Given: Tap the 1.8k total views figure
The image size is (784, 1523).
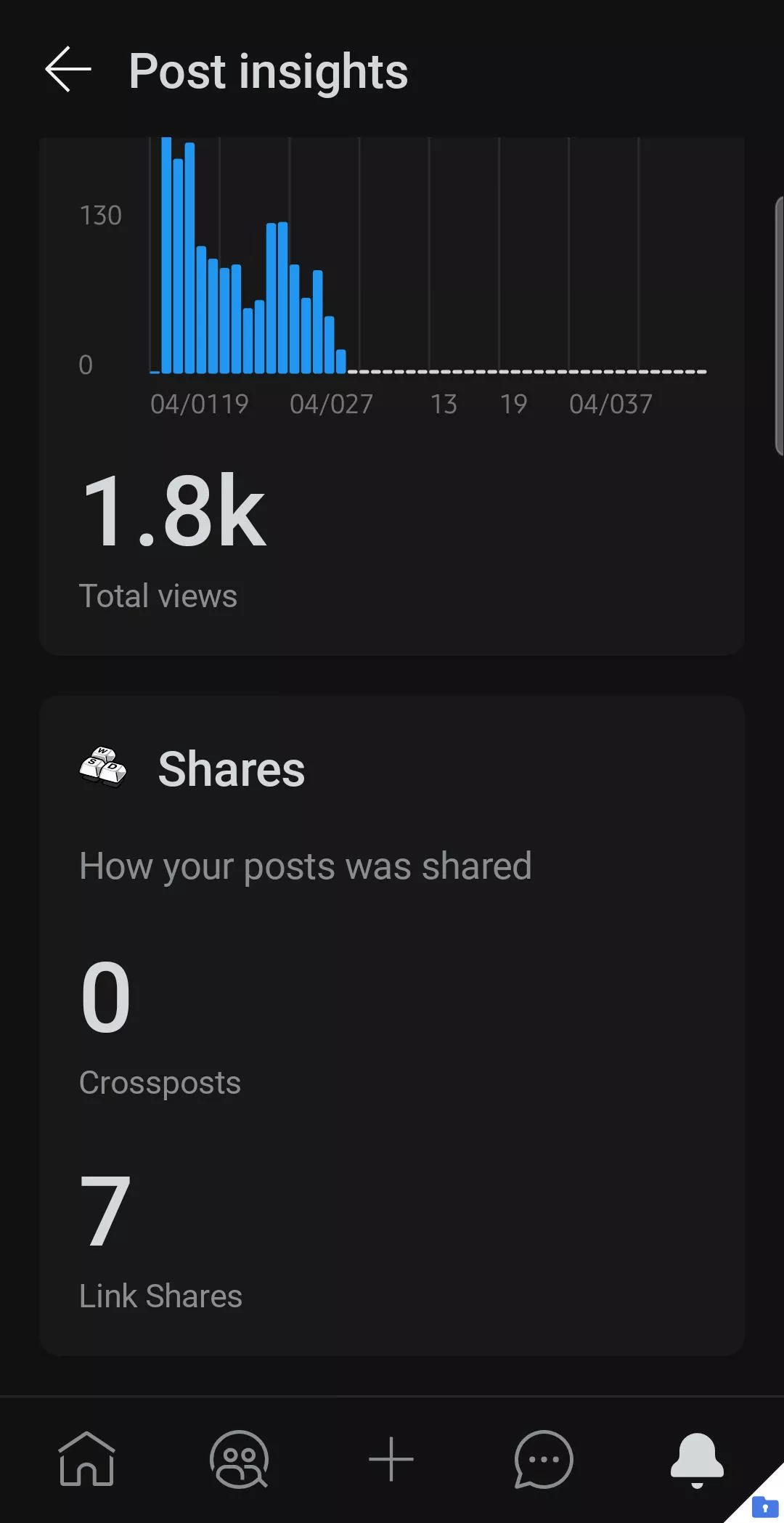Looking at the screenshot, I should coord(174,510).
